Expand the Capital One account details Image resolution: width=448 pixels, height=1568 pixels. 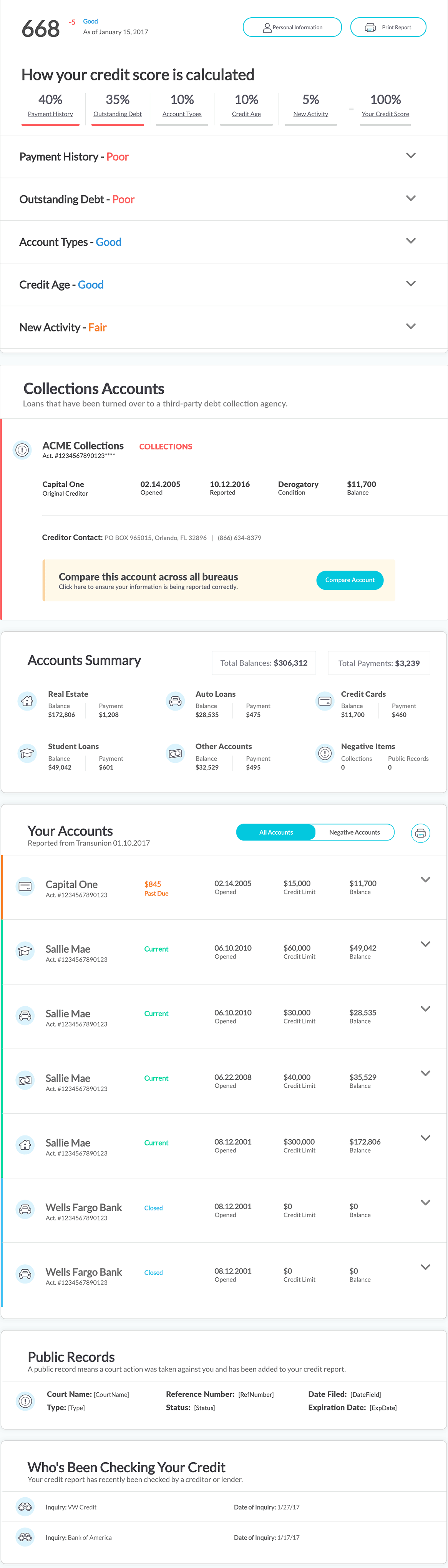point(425,880)
